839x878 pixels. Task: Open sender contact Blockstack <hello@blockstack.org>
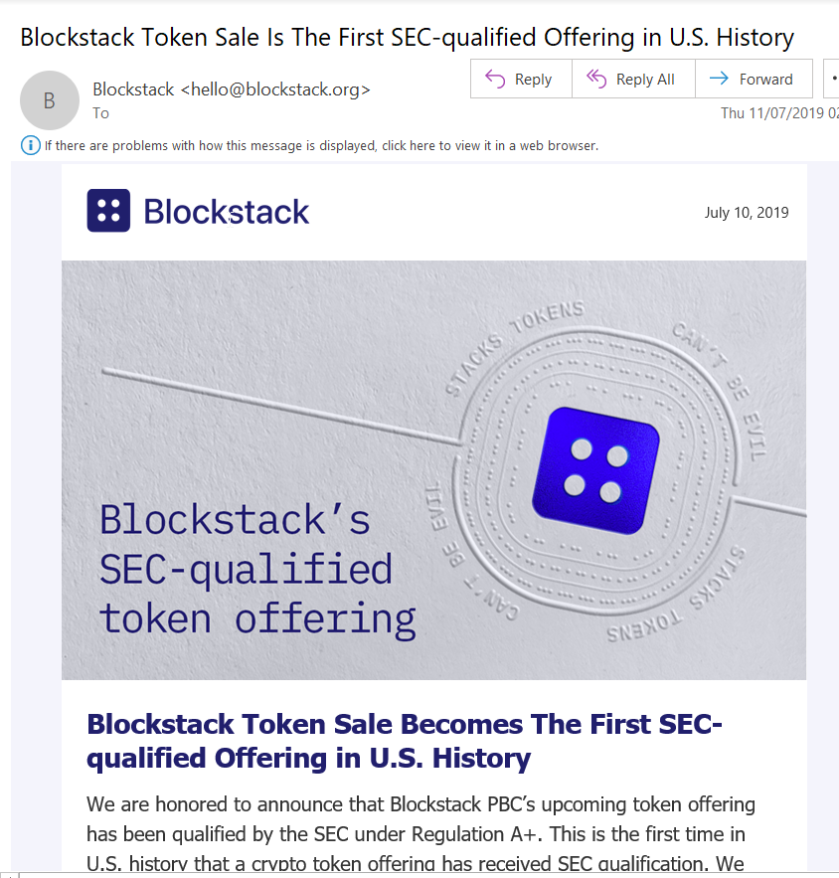[x=231, y=89]
